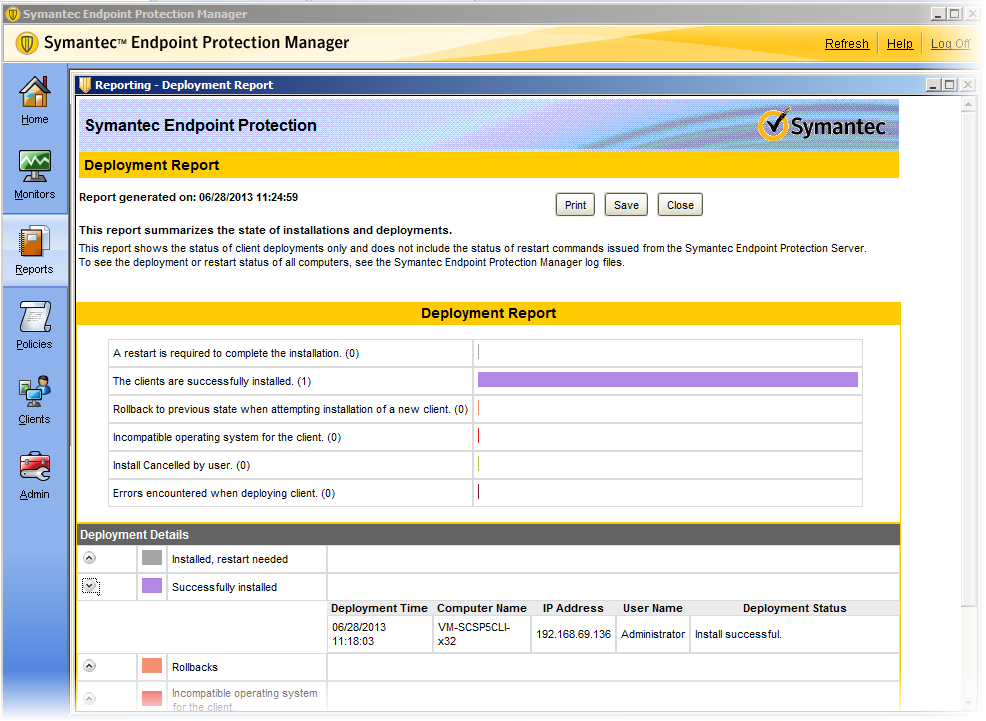Click the 'Successfully installed' label
This screenshot has height=721, width=986.
pyautogui.click(x=224, y=587)
